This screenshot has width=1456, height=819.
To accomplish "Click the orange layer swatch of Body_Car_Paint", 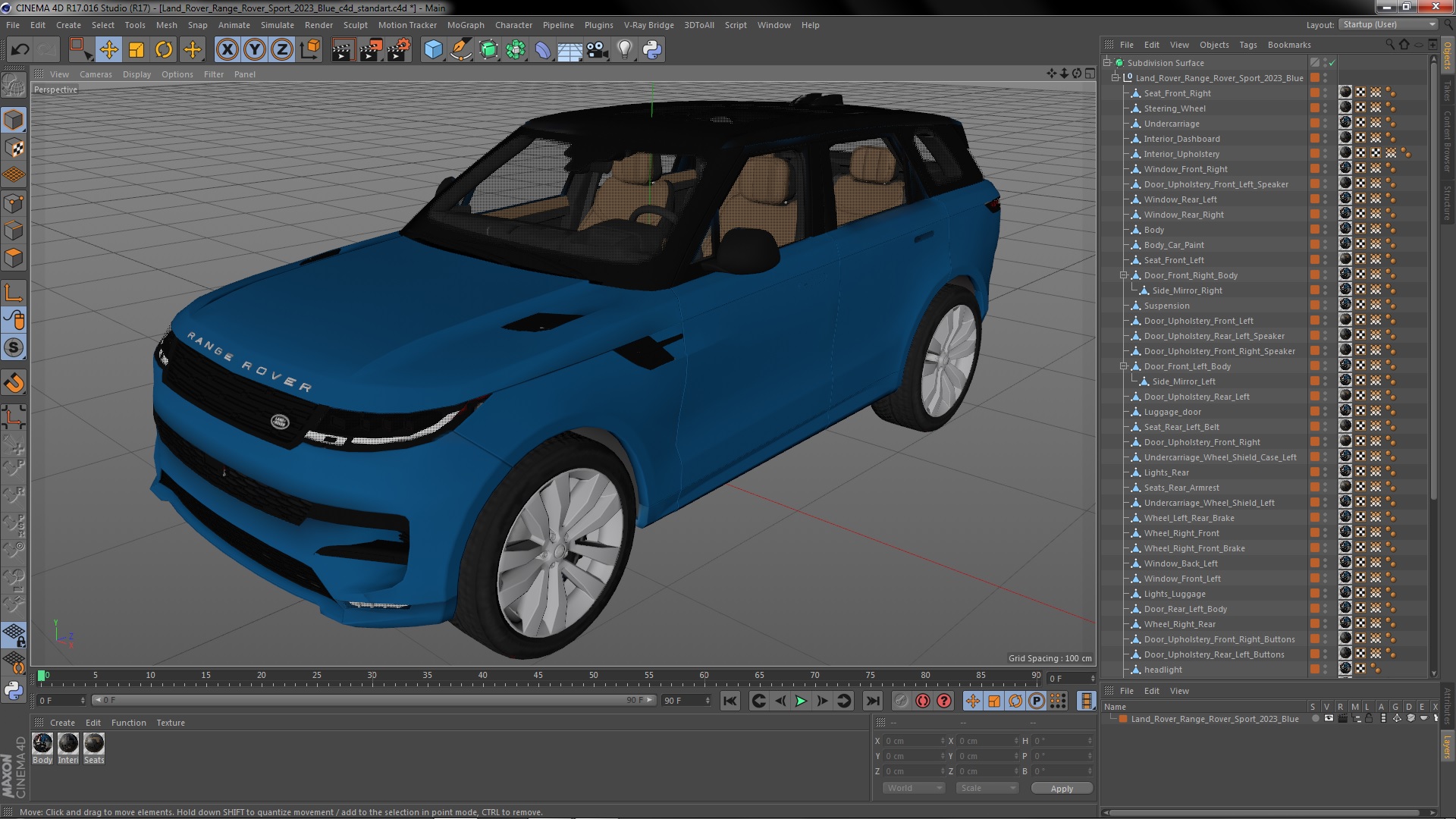I will tap(1315, 245).
